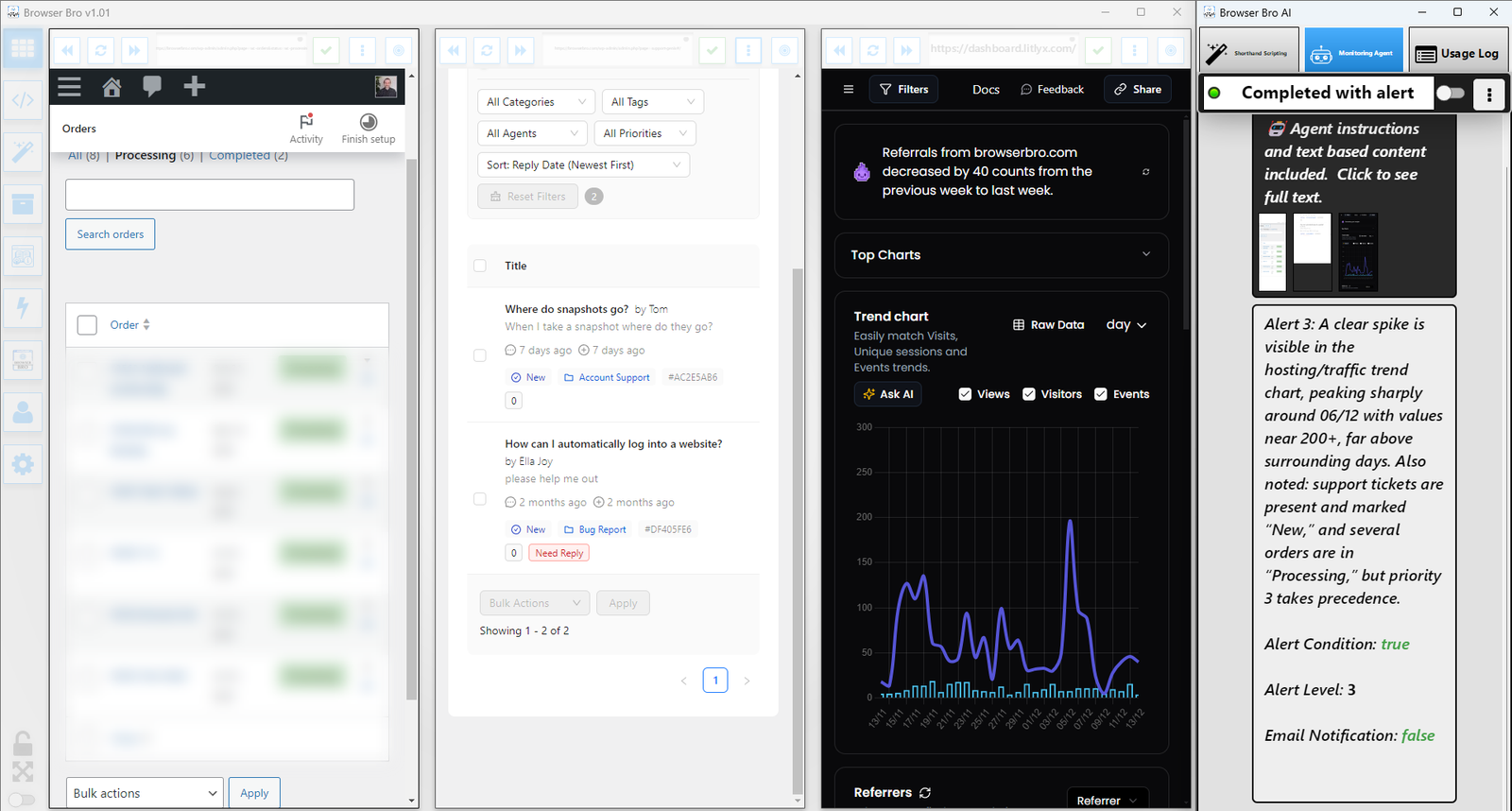Open the Activity flag icon
1512x811 pixels.
pyautogui.click(x=306, y=122)
